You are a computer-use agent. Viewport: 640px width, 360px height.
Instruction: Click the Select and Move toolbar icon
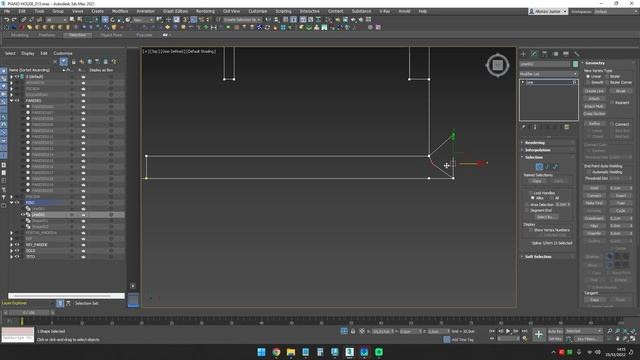click(105, 20)
